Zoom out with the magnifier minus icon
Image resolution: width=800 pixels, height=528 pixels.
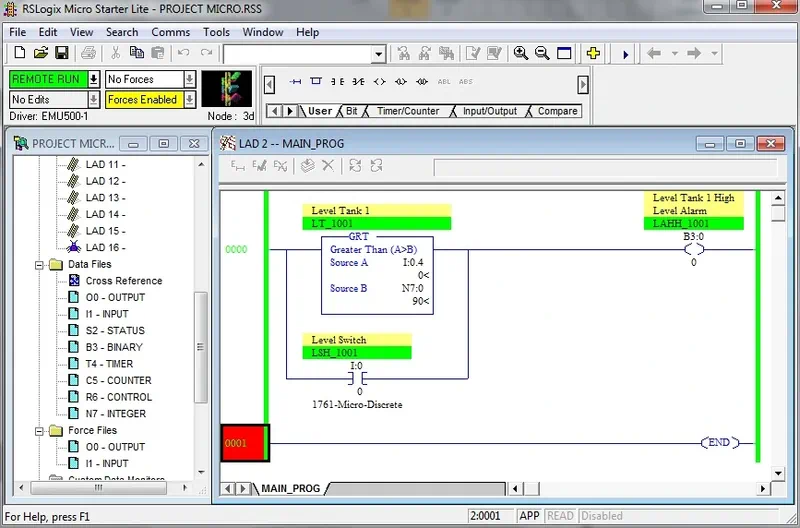click(542, 53)
